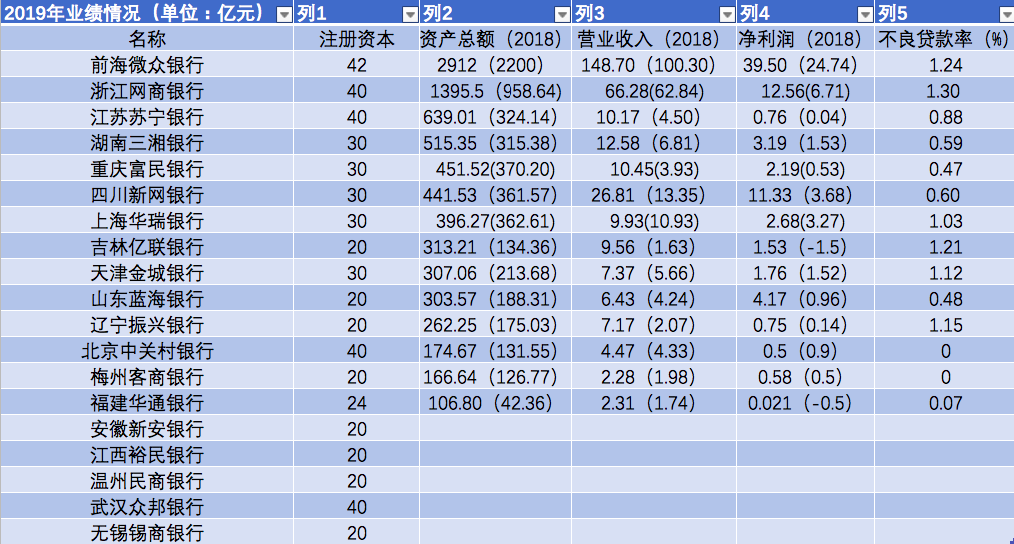
Task: Select net profit cell 4.17（0.96）
Action: pyautogui.click(x=805, y=299)
